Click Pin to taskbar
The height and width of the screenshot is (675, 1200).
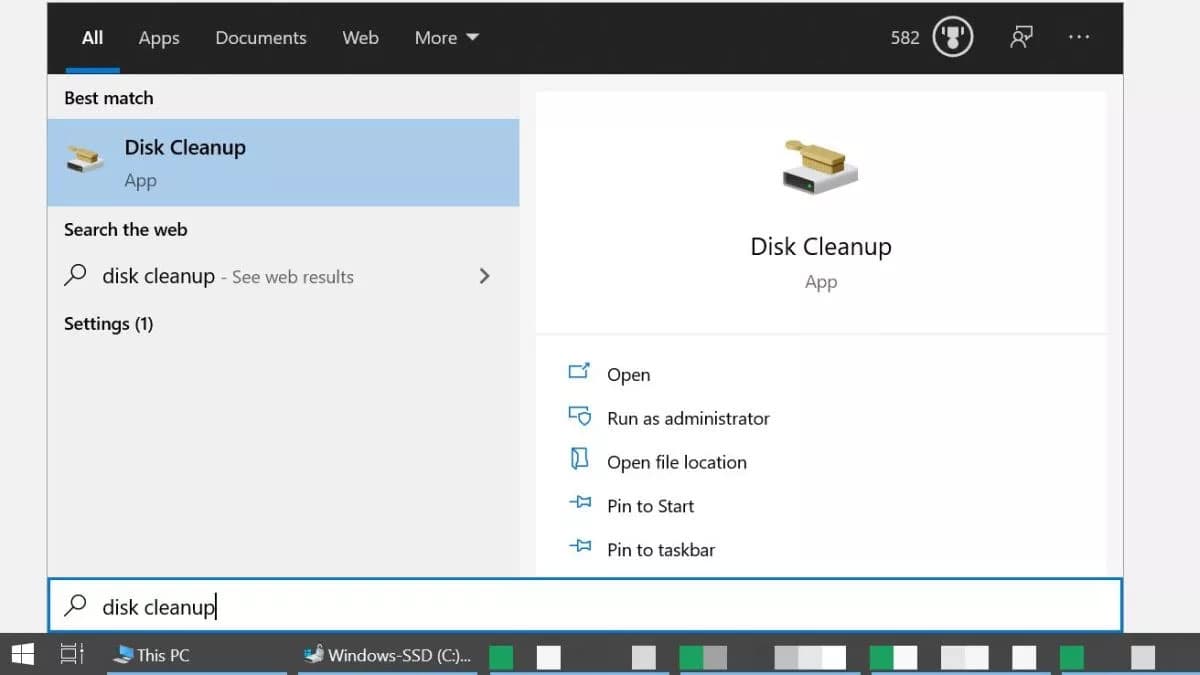point(662,549)
